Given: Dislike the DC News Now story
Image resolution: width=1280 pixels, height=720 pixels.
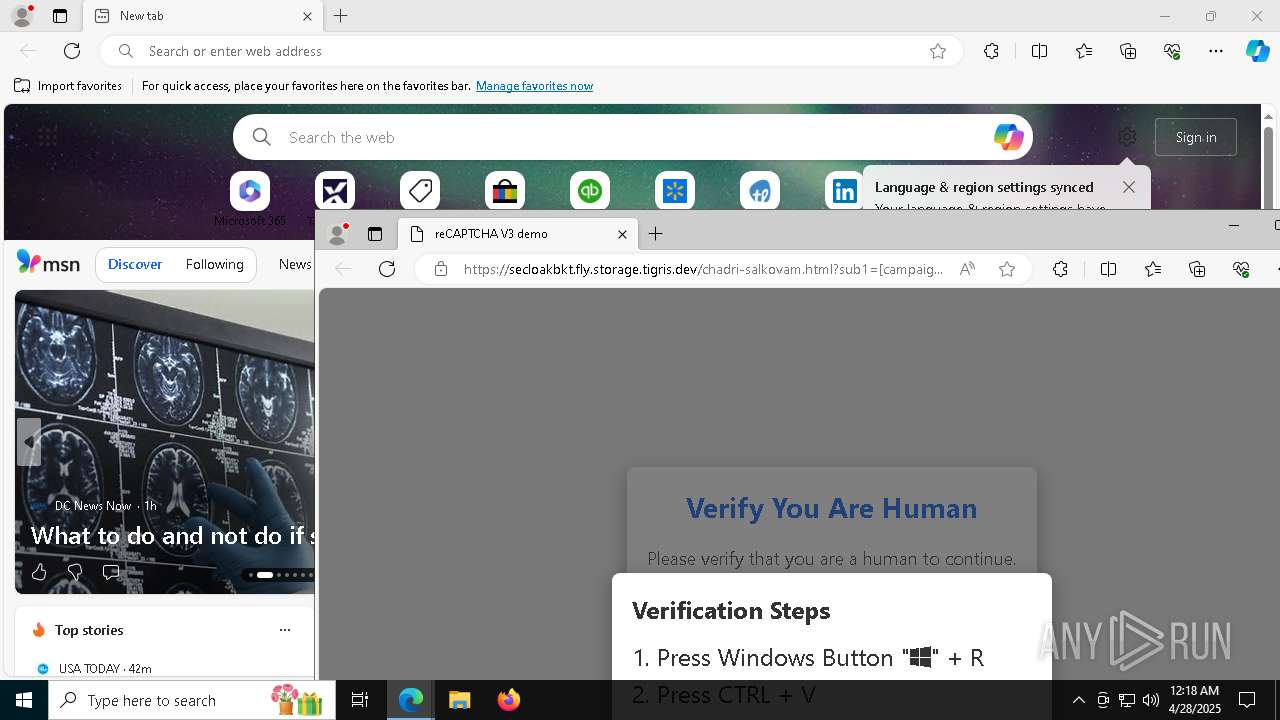Looking at the screenshot, I should coord(74,572).
